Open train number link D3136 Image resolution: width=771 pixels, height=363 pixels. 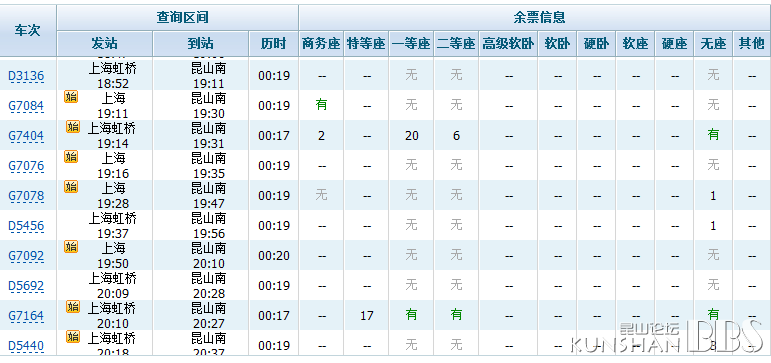pyautogui.click(x=26, y=76)
